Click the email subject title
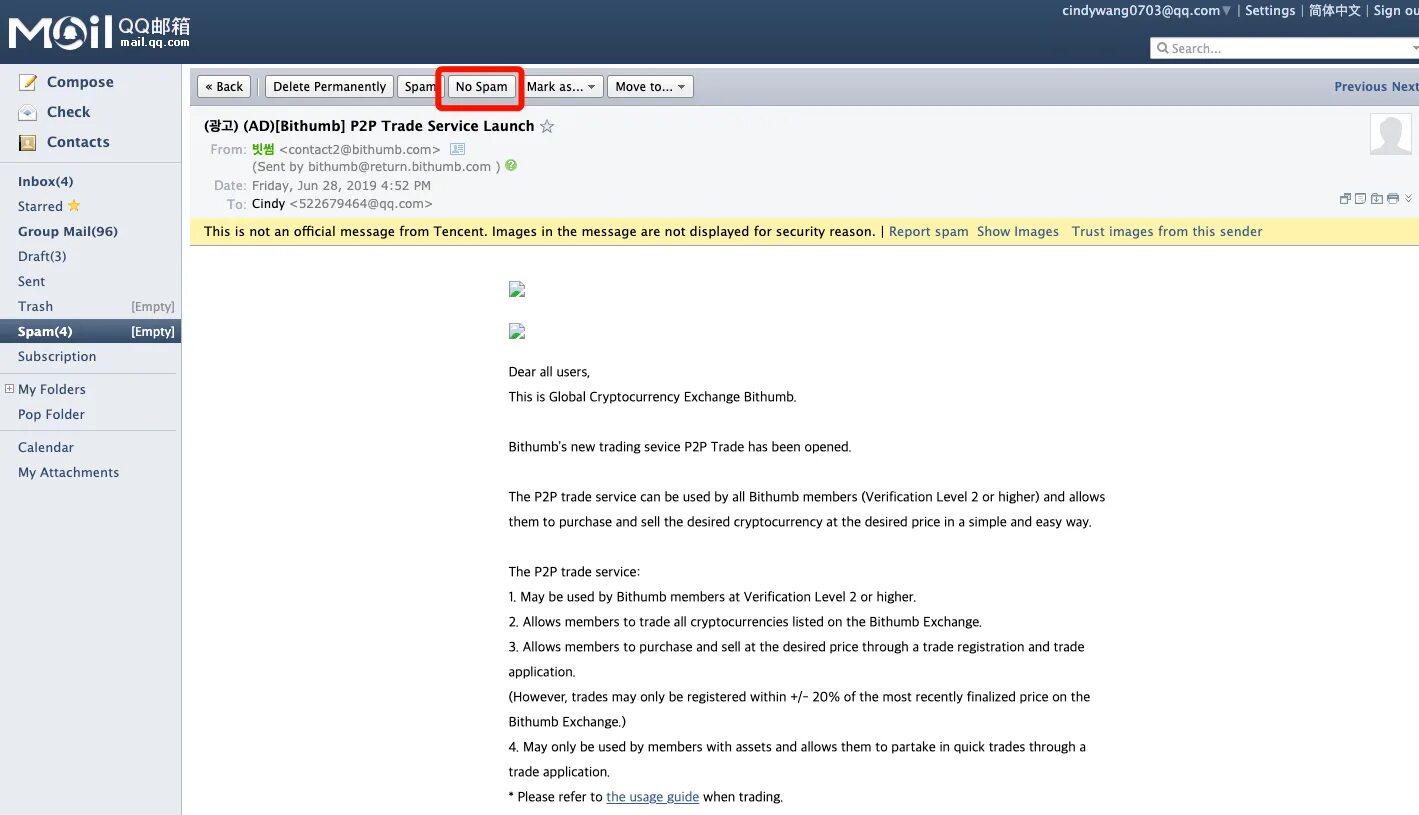This screenshot has width=1419, height=815. click(369, 126)
